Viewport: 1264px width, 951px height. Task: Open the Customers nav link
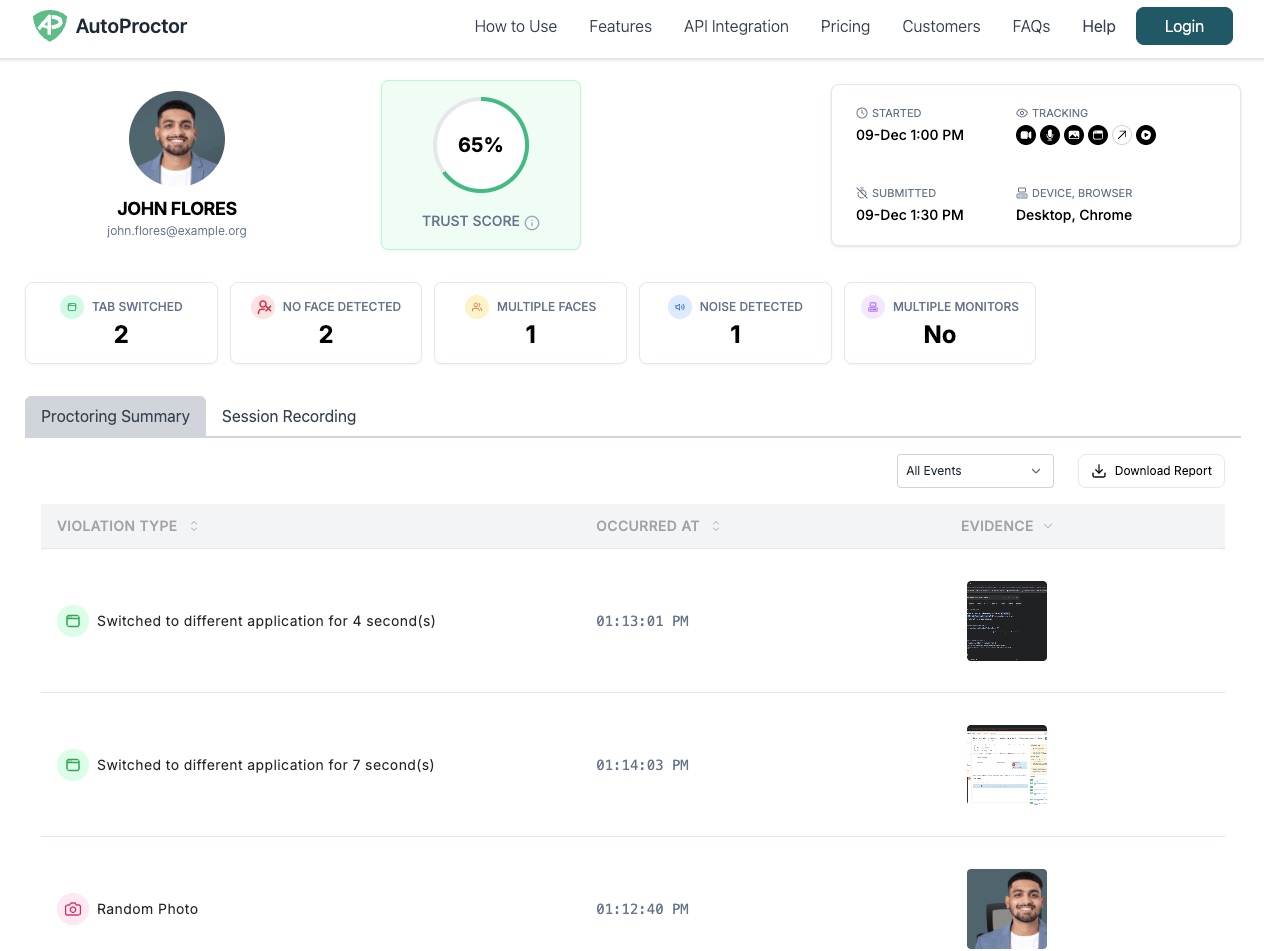tap(941, 26)
